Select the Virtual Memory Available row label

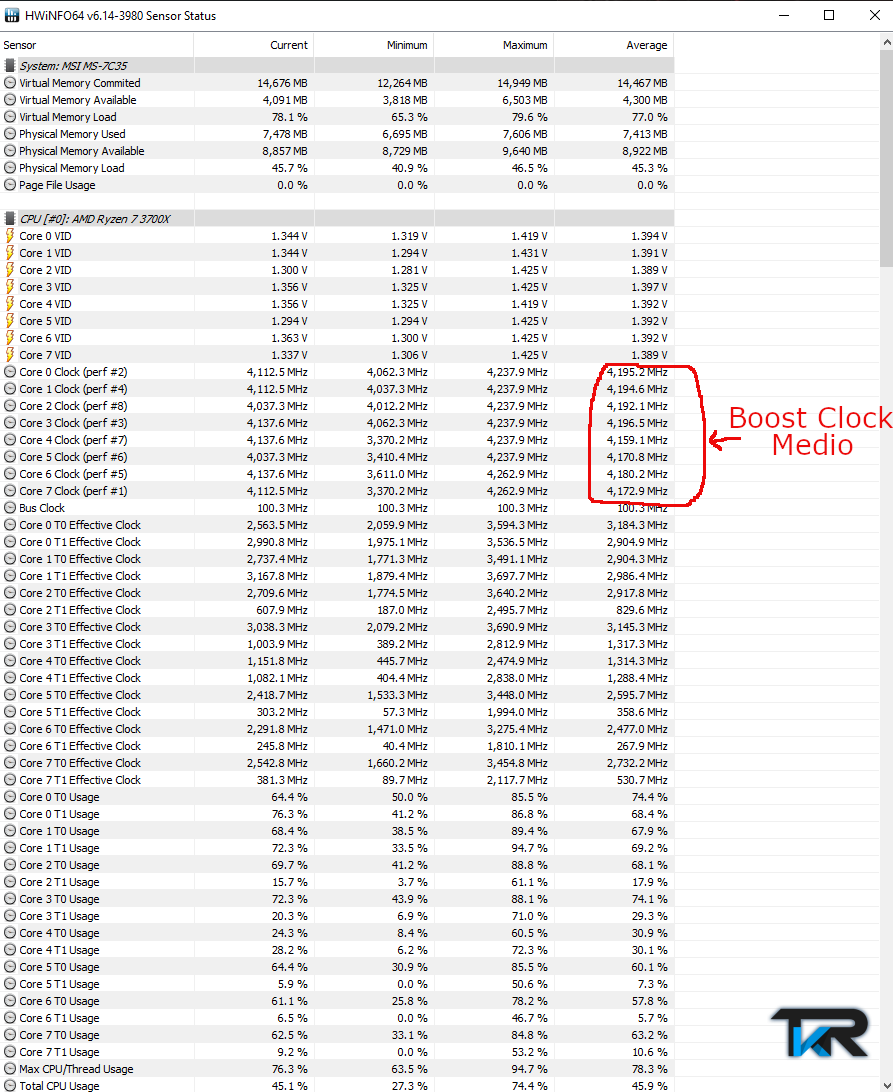(x=77, y=100)
